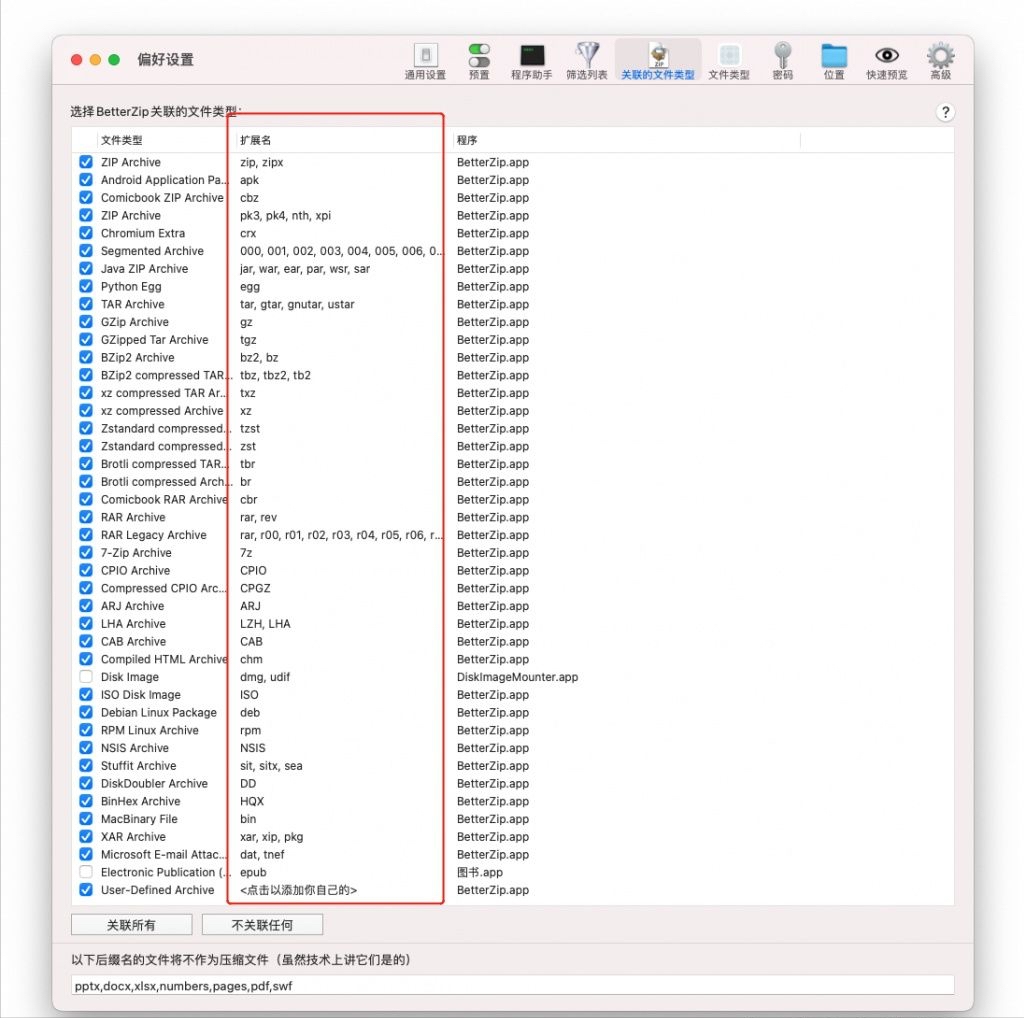Open the 密码 password settings icon

tap(781, 58)
